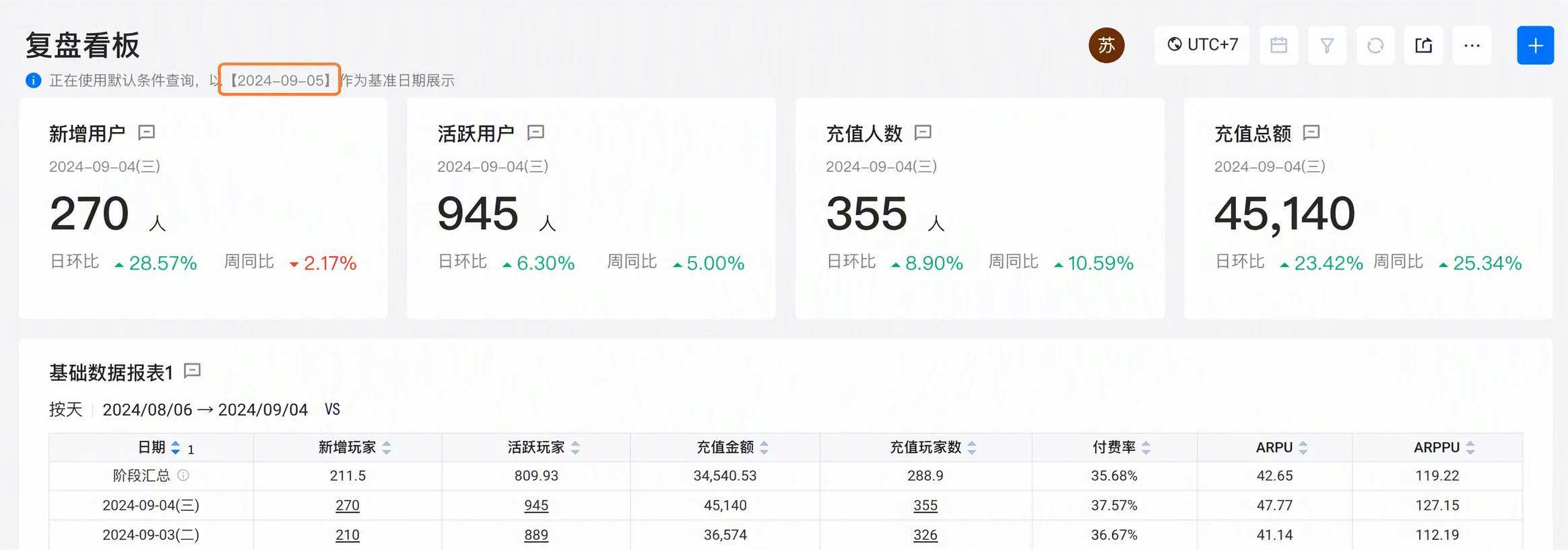1568x550 pixels.
Task: Click the info icon beside 阶段汇总
Action: tap(183, 475)
